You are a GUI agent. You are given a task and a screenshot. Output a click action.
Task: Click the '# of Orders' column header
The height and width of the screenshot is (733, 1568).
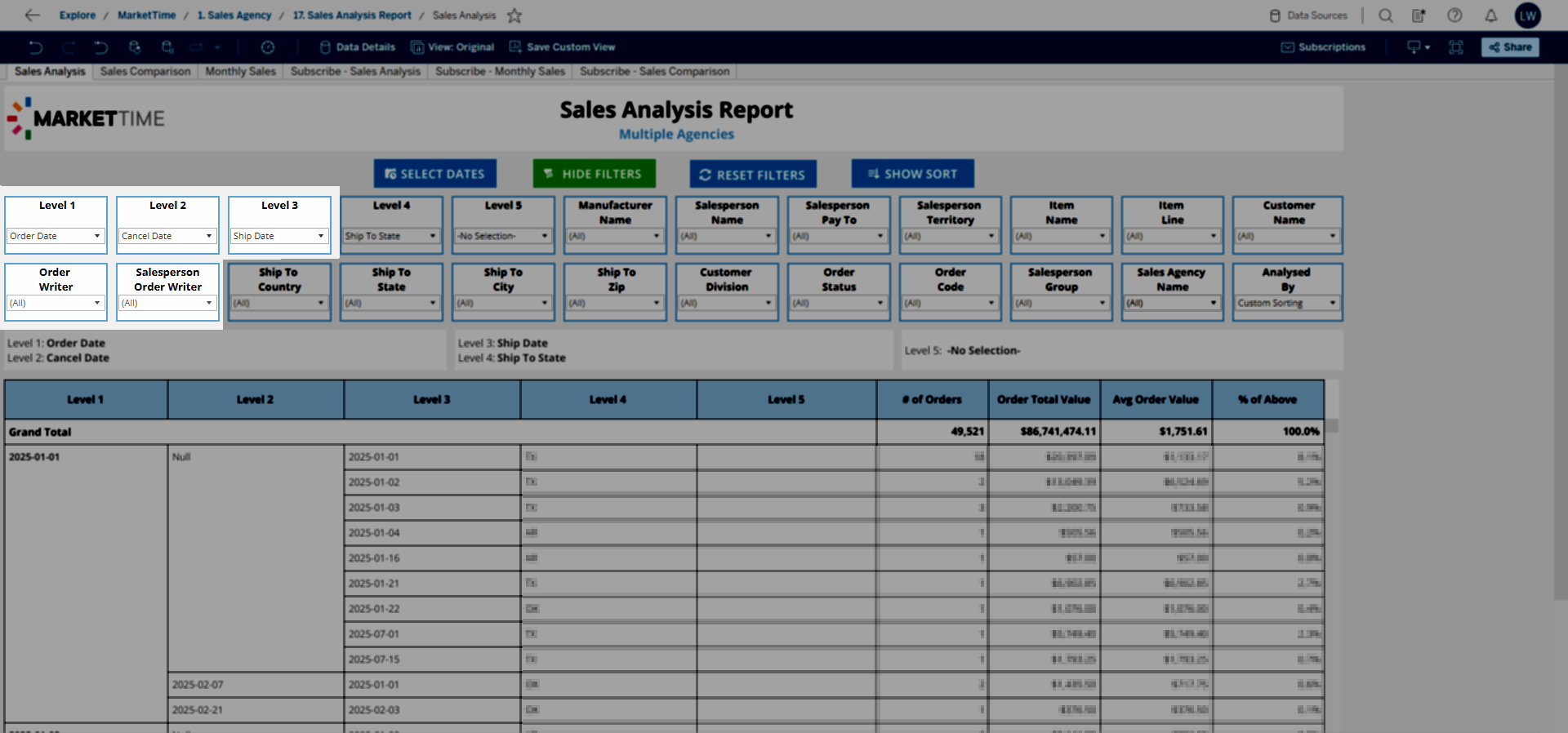[932, 399]
